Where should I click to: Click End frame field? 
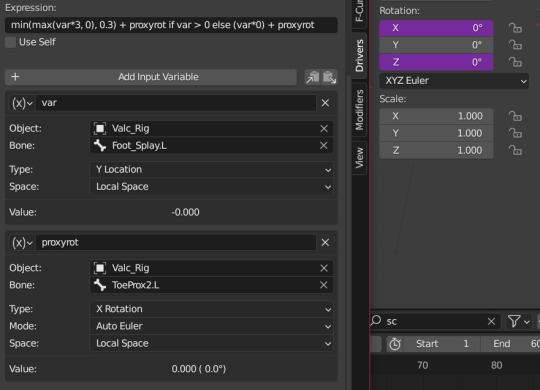point(511,344)
